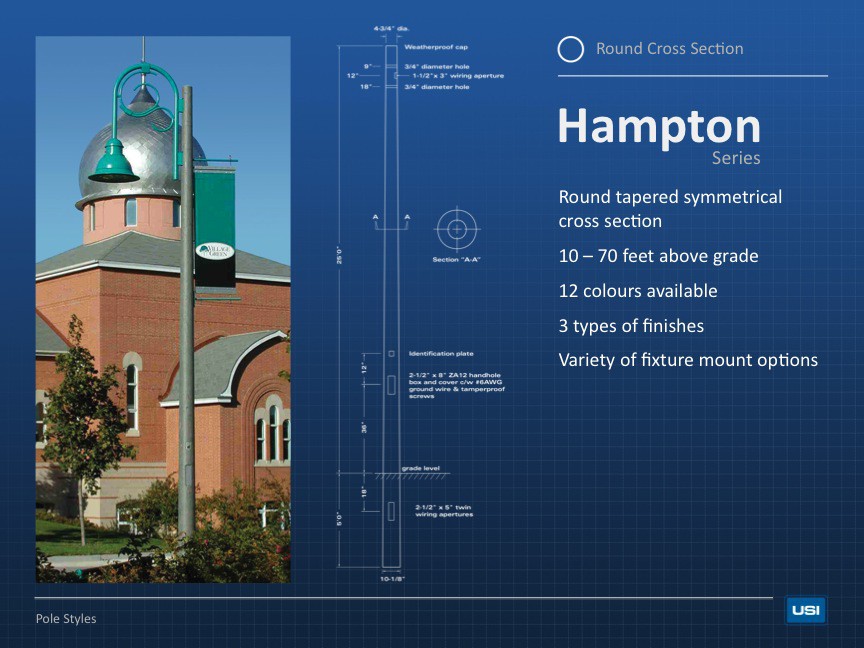Click '1-1/2" x 3" wiring aperture' label
Screen dimensions: 864x648
click(458, 76)
